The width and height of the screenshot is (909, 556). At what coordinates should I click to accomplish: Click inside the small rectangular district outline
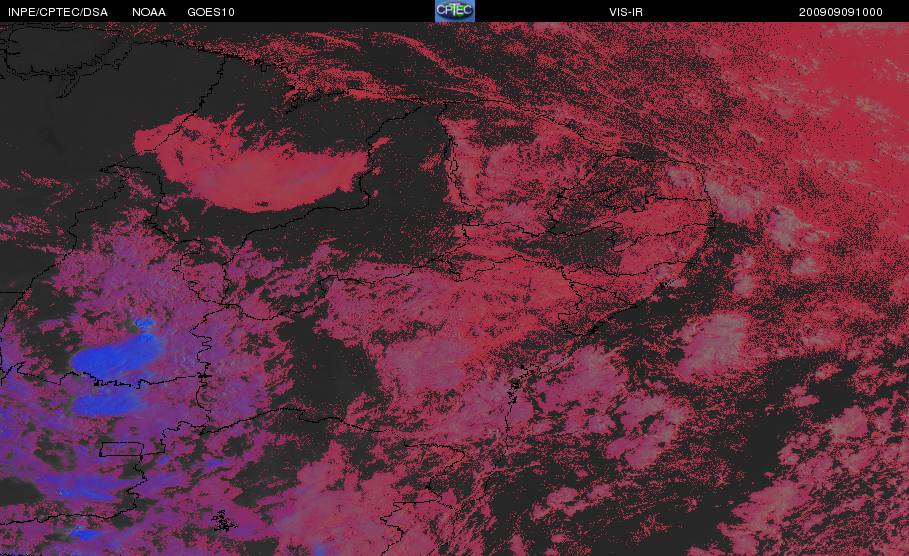122,449
